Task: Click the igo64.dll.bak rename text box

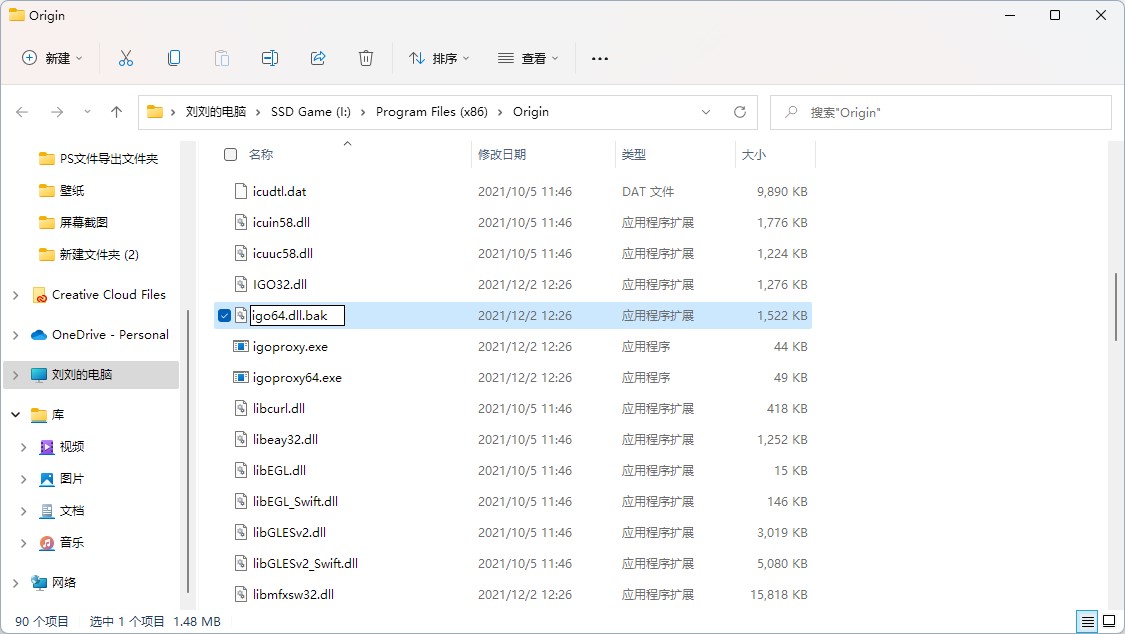Action: (297, 316)
